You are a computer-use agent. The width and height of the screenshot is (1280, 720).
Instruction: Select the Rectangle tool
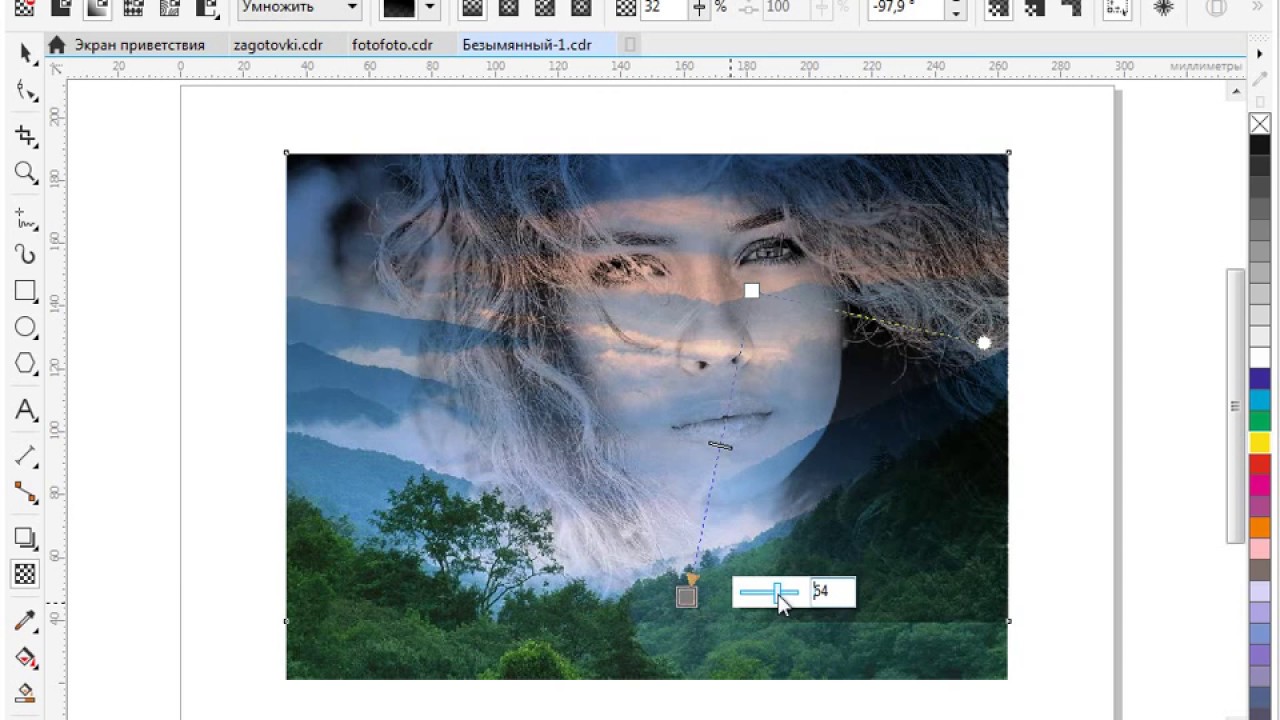[x=25, y=291]
